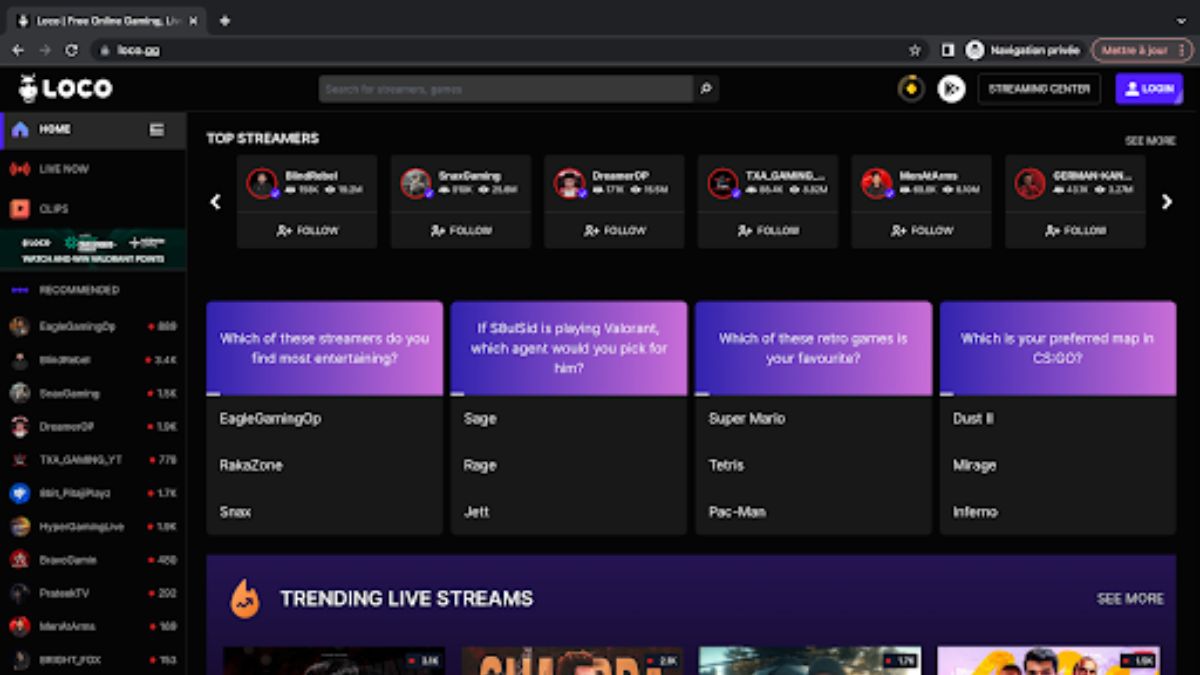Image resolution: width=1200 pixels, height=675 pixels.
Task: Select the Home icon in the sidebar
Action: click(19, 128)
